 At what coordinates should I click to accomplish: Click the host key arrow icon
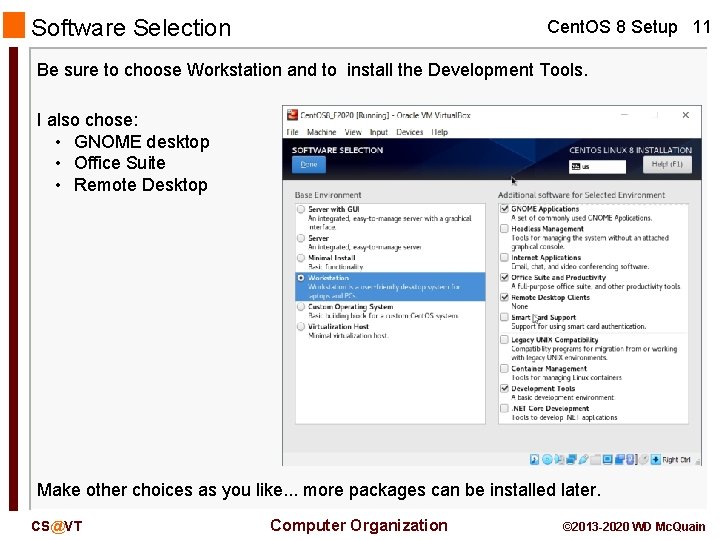point(656,460)
